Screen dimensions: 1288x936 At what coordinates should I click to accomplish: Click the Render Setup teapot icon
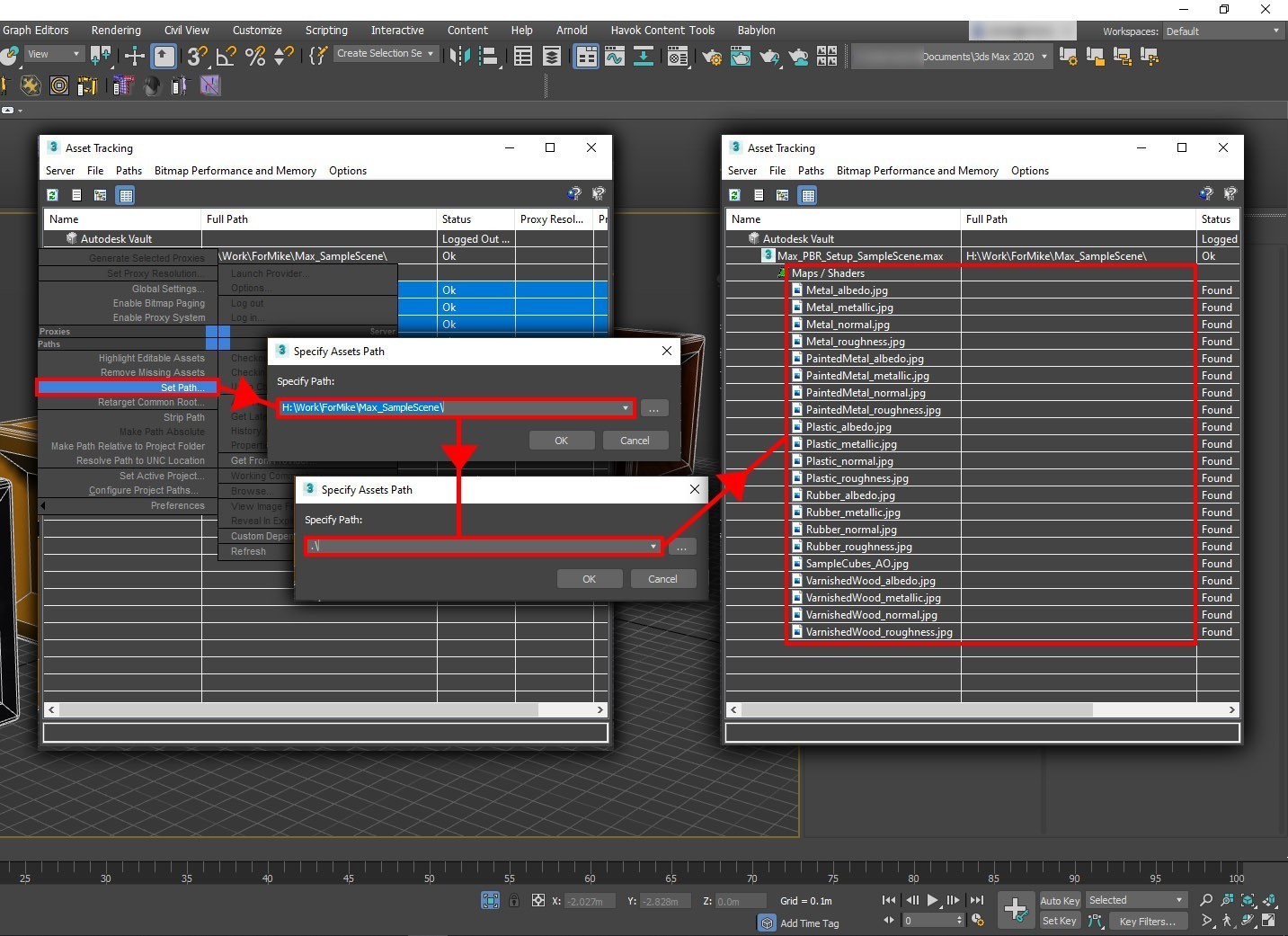[x=711, y=57]
